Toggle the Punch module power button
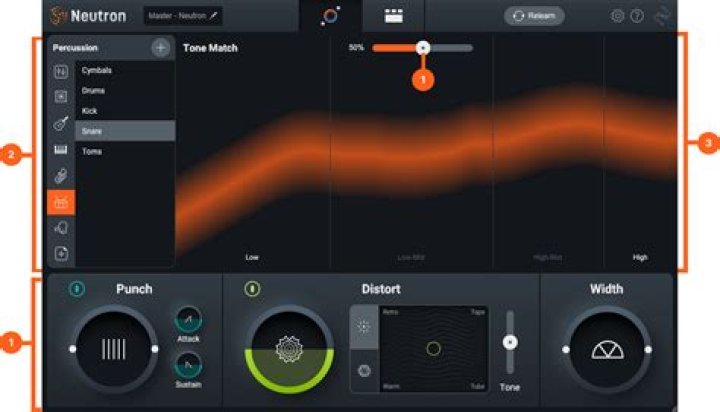 pos(76,289)
